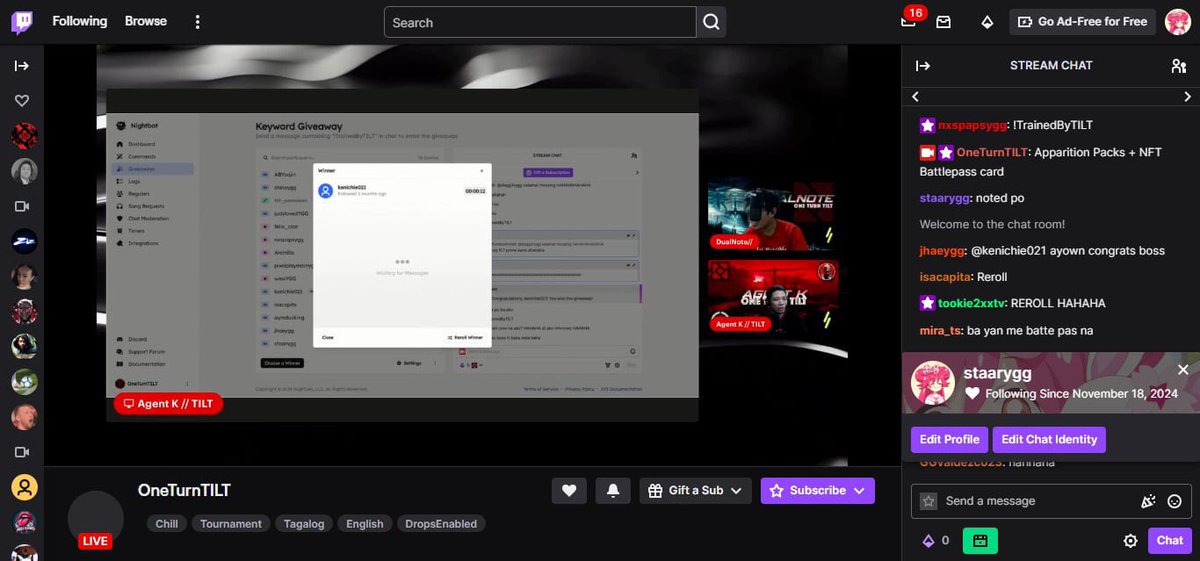
Task: Click OneTurnTILT username in chat
Action: tap(992, 153)
